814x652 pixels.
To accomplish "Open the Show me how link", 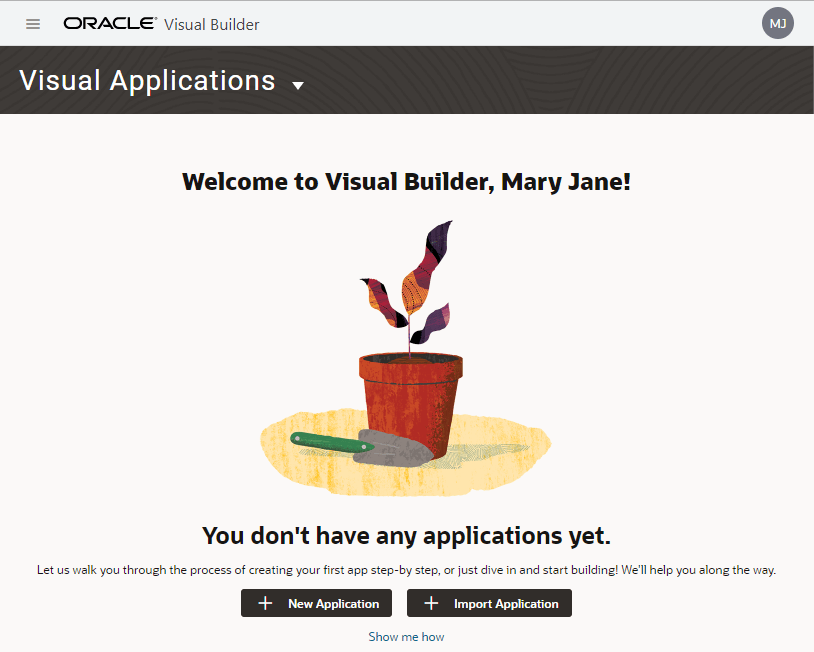I will [x=406, y=637].
